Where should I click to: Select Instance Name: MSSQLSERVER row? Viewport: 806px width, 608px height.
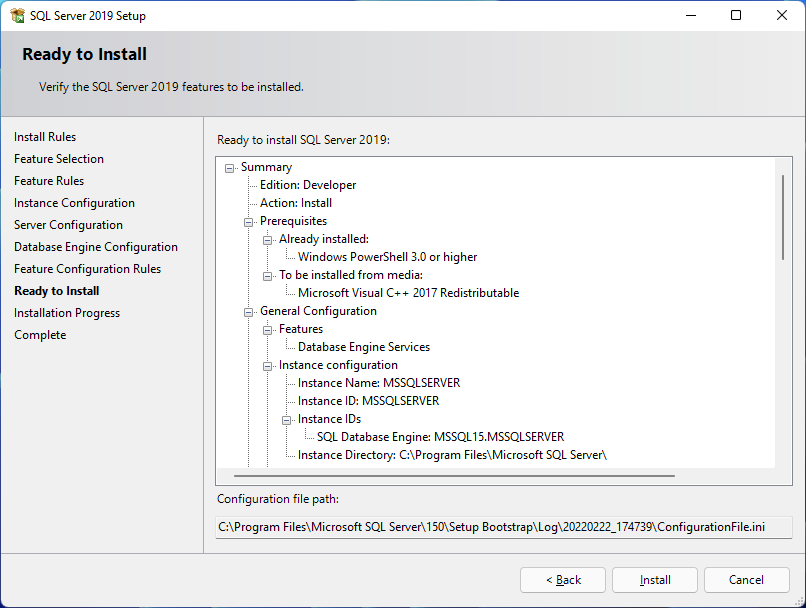[379, 383]
